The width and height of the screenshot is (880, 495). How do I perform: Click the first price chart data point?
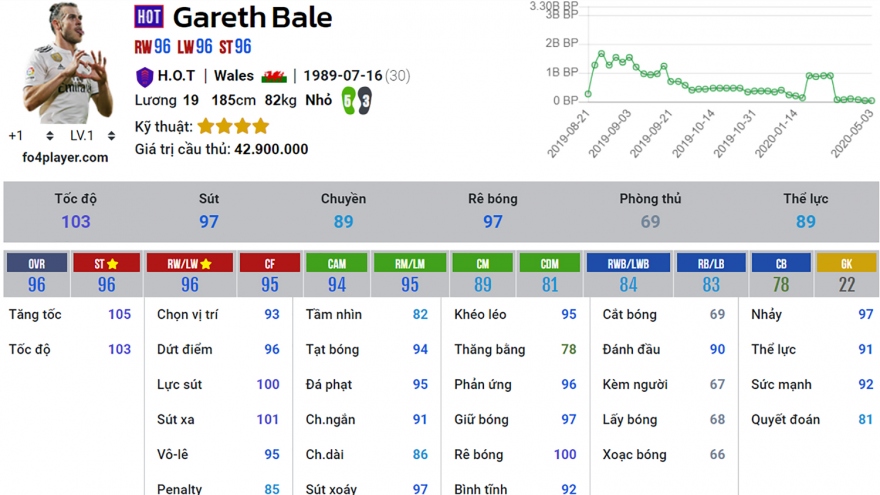[588, 94]
